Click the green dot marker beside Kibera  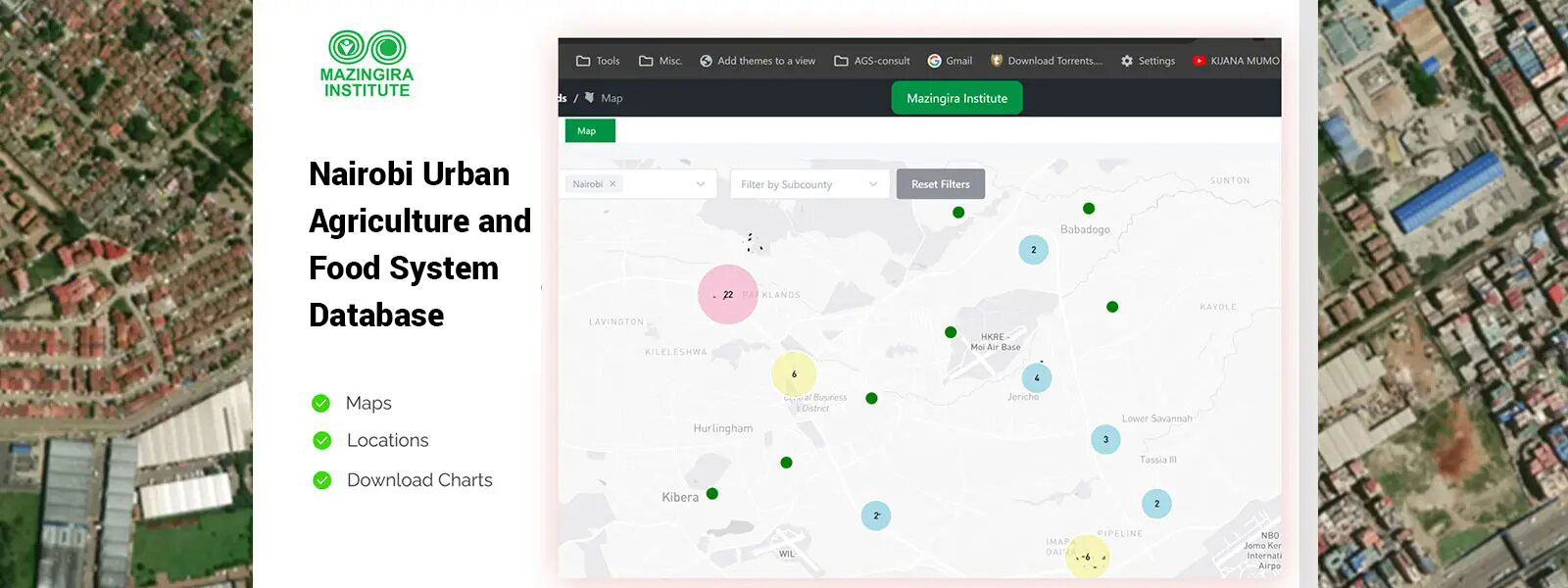(712, 494)
